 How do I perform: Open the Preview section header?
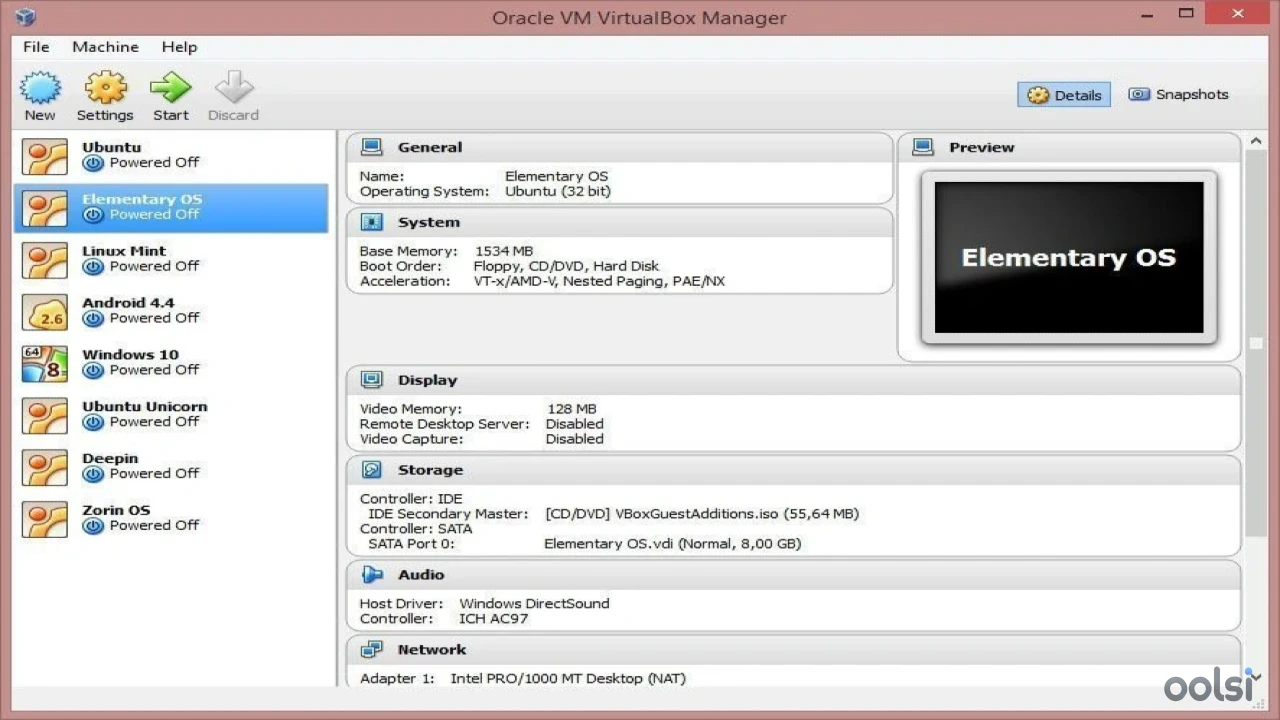[x=982, y=147]
